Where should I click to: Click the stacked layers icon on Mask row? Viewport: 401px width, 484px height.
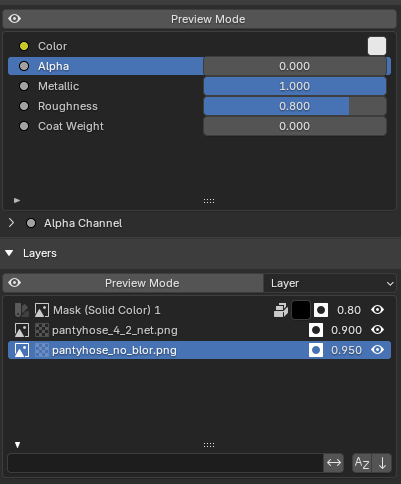pos(281,310)
